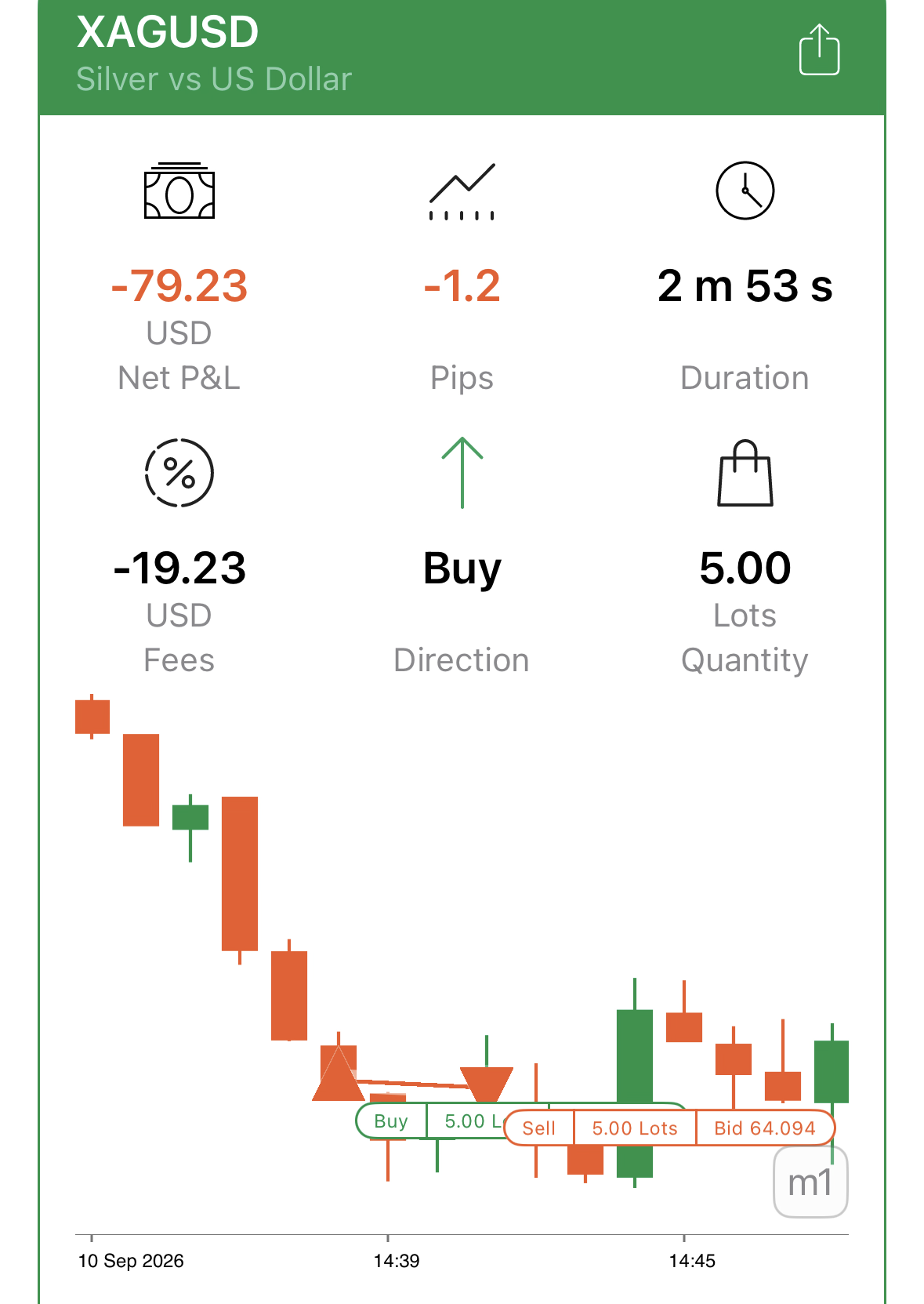This screenshot has height=1304, width=924.
Task: Tap the Bid 64.094 price tag
Action: (x=765, y=1128)
